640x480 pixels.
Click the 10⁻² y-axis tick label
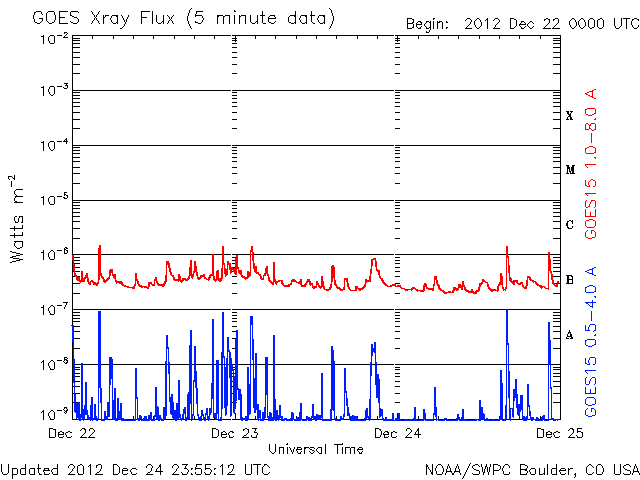pos(56,38)
